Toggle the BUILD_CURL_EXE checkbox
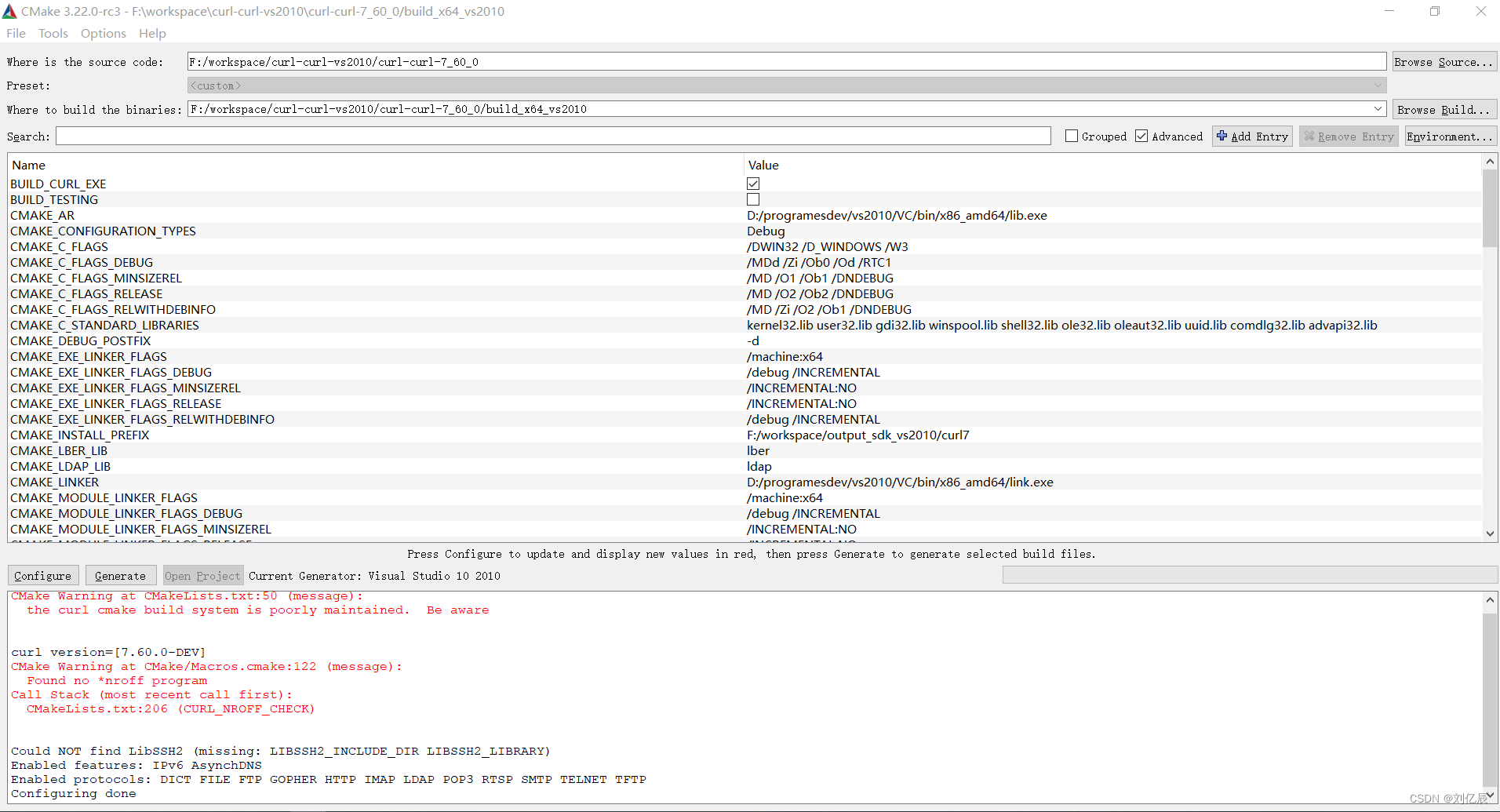The height and width of the screenshot is (812, 1500). tap(753, 184)
